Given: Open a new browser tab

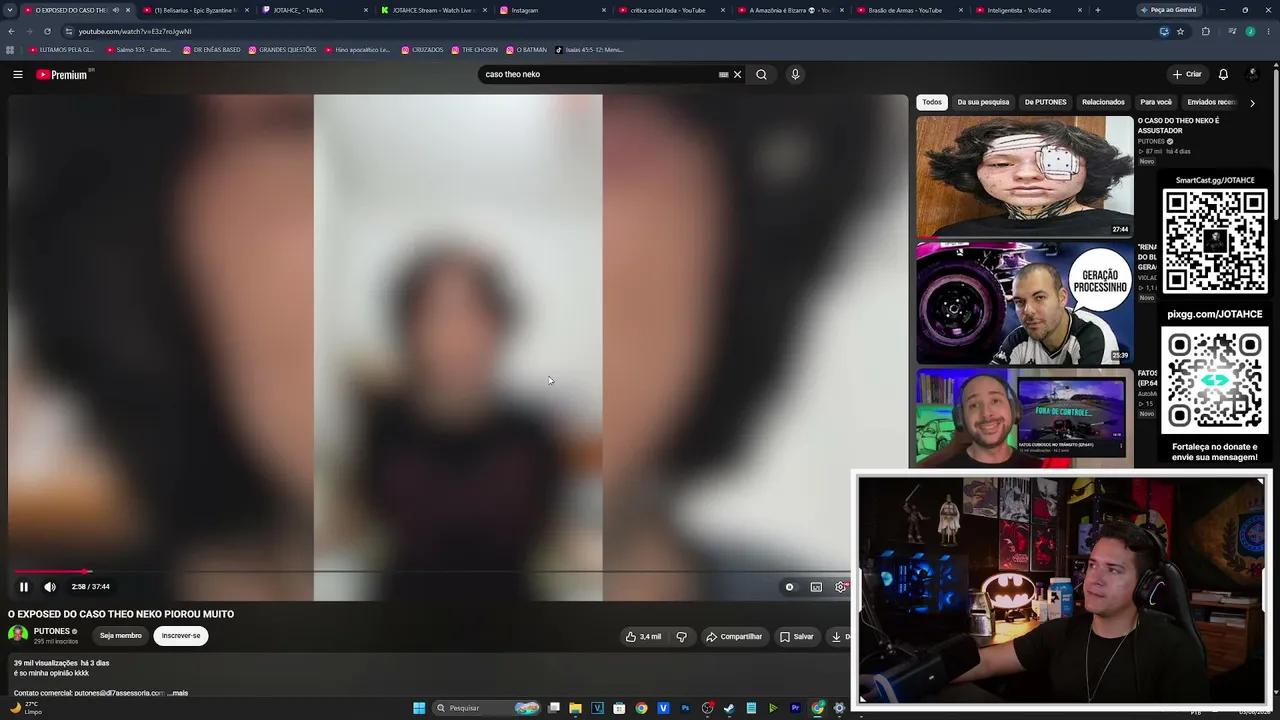Looking at the screenshot, I should (1098, 10).
